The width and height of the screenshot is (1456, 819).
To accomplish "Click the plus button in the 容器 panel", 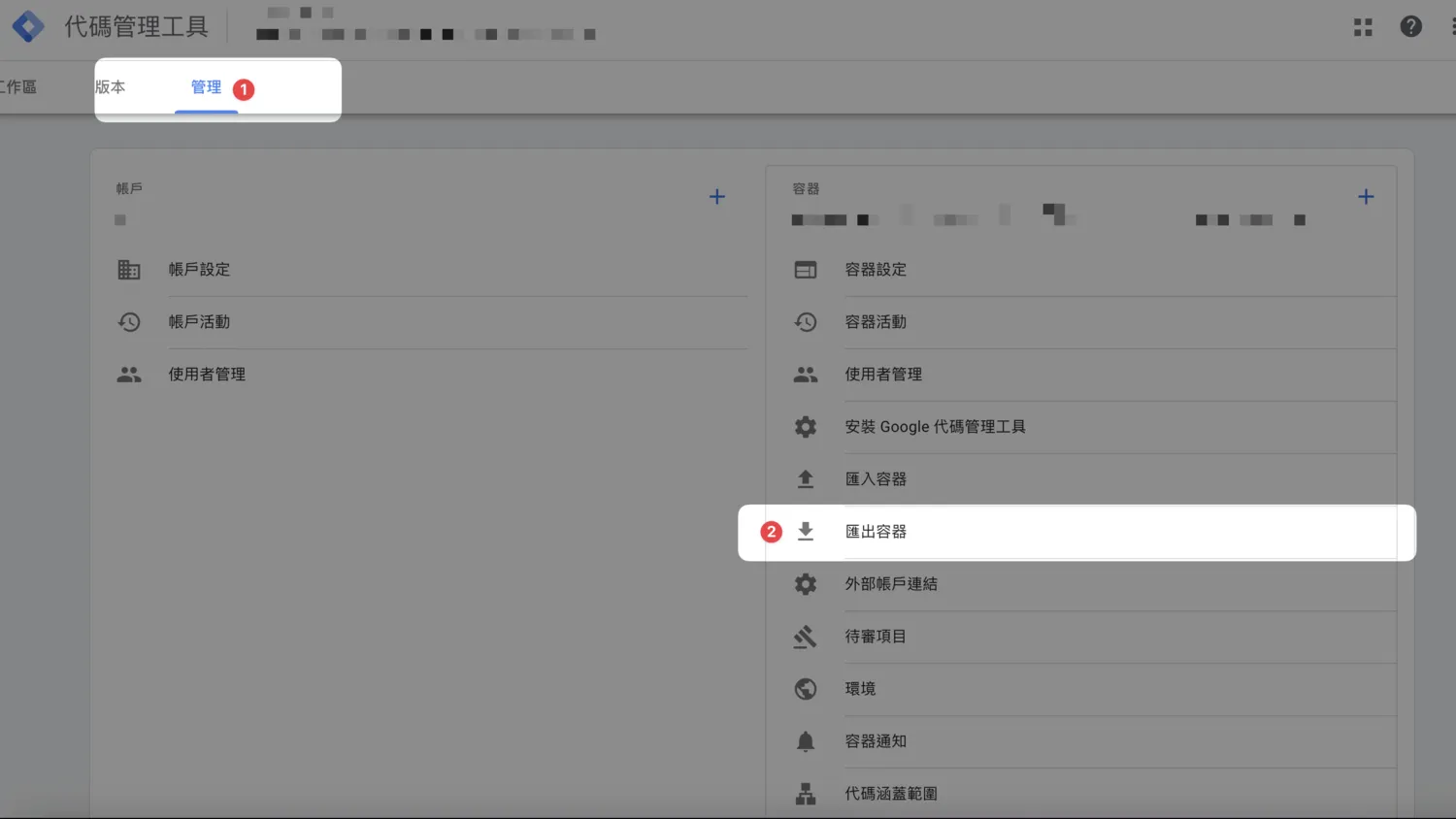I will 1366,196.
